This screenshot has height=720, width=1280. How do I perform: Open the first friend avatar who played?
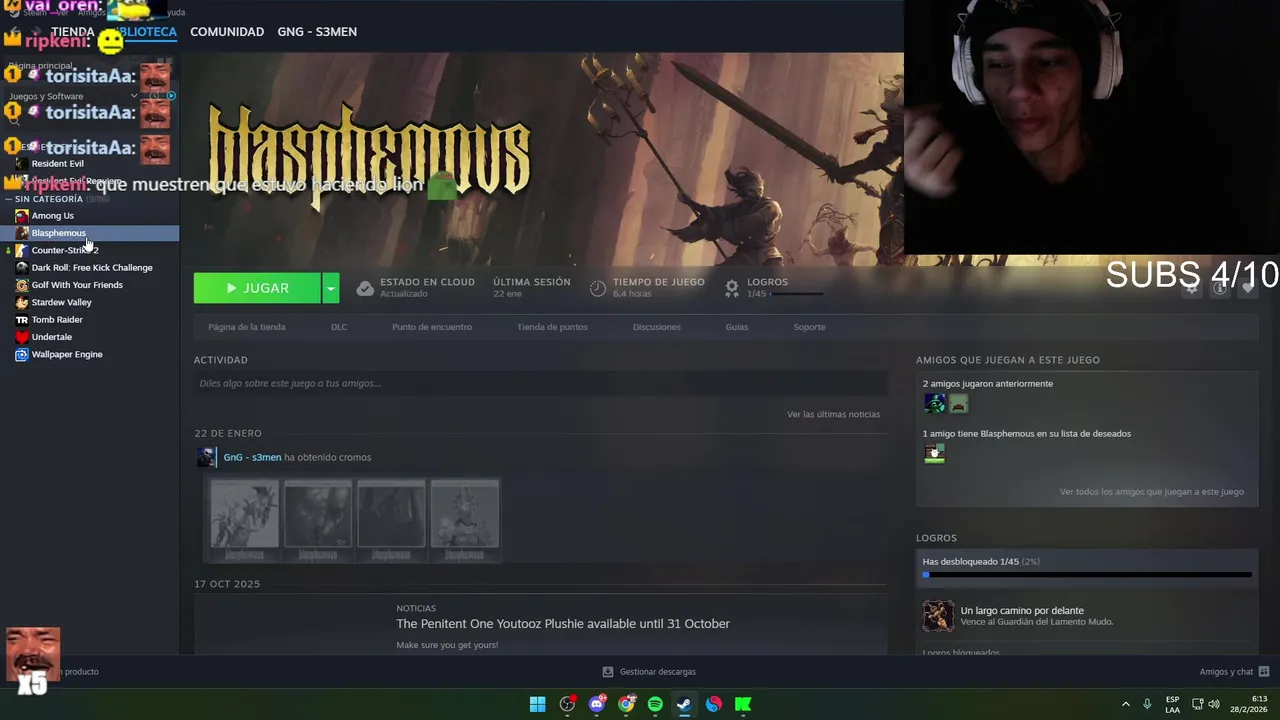coord(934,404)
